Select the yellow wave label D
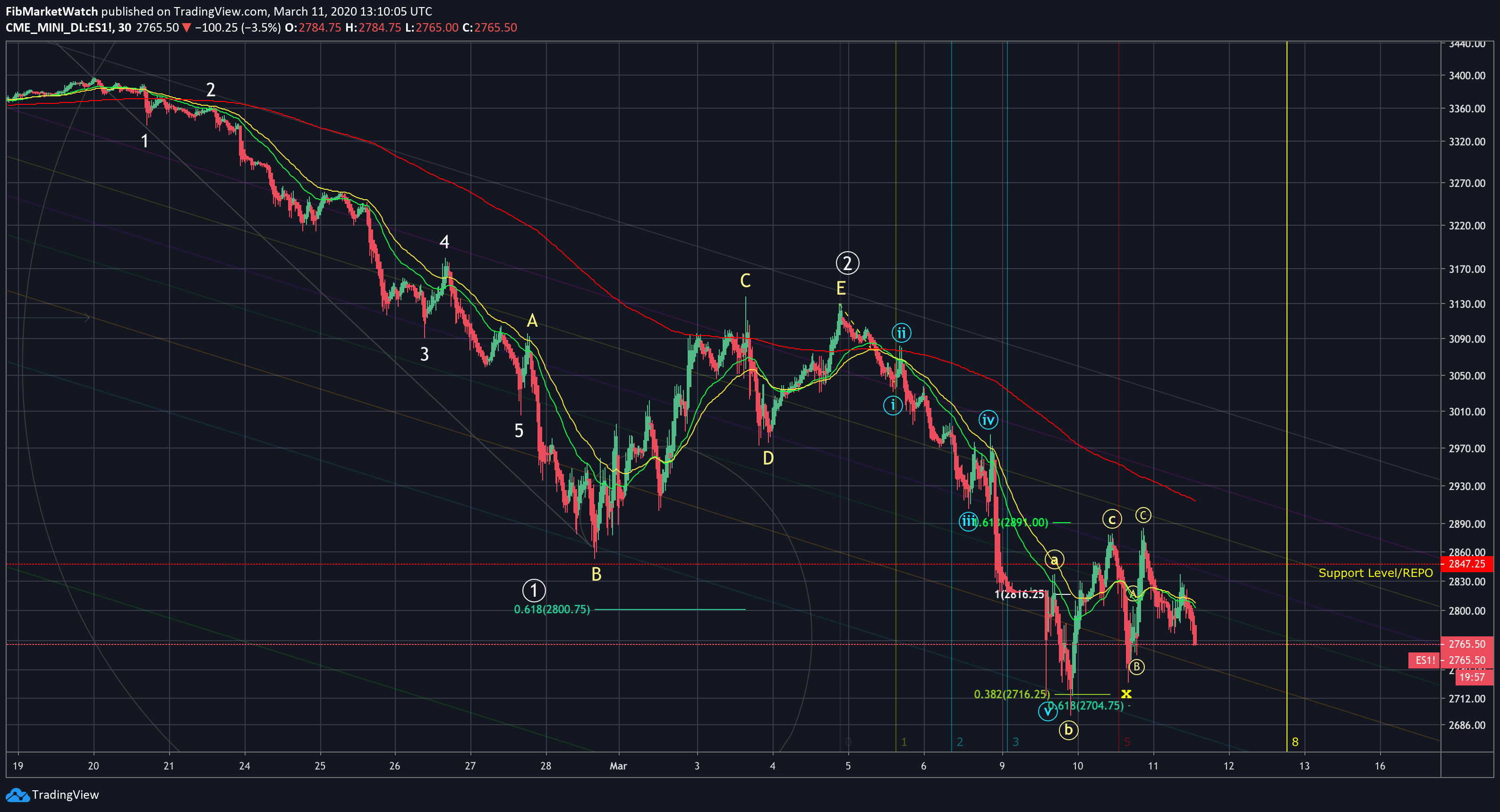This screenshot has width=1500, height=812. tap(768, 459)
